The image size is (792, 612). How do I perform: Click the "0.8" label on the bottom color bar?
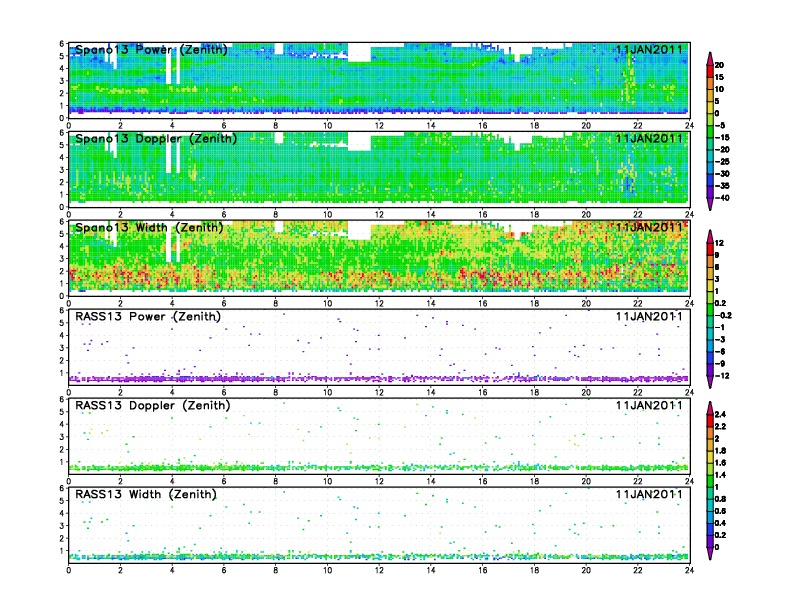pyautogui.click(x=720, y=499)
